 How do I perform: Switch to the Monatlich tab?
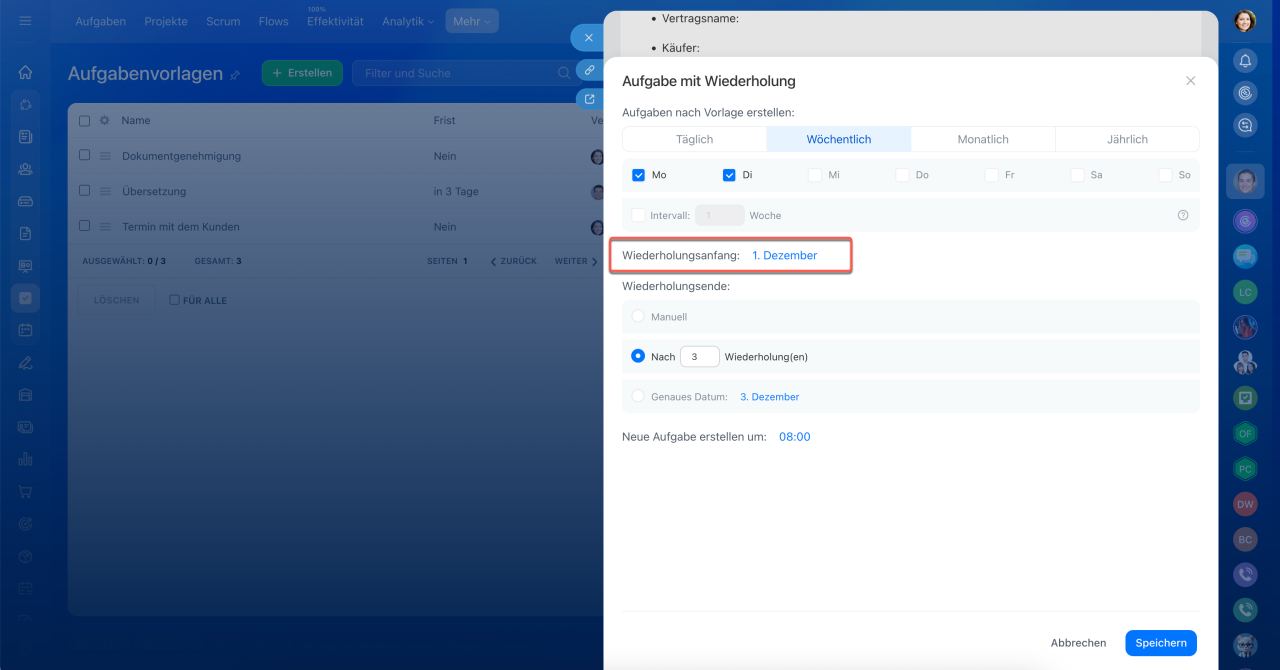[982, 139]
